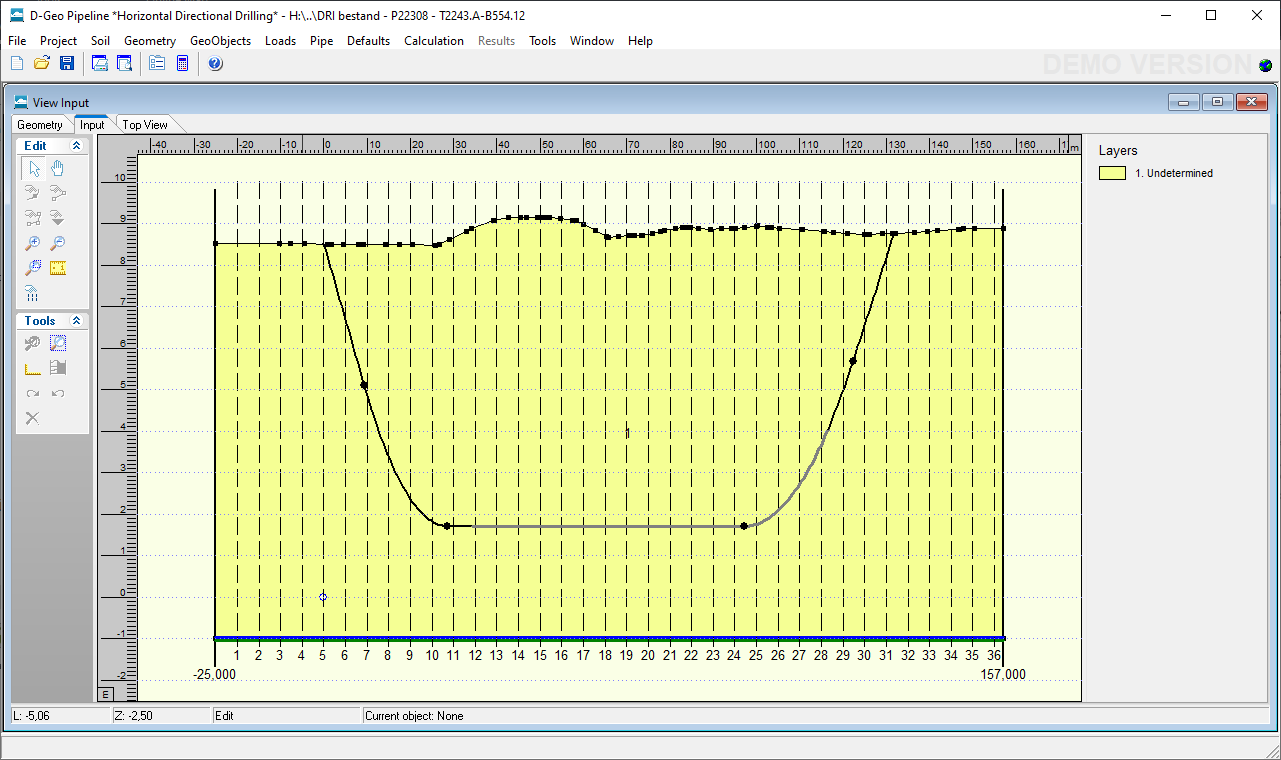Collapse the Edit panel chevron
This screenshot has width=1281, height=760.
(77, 146)
